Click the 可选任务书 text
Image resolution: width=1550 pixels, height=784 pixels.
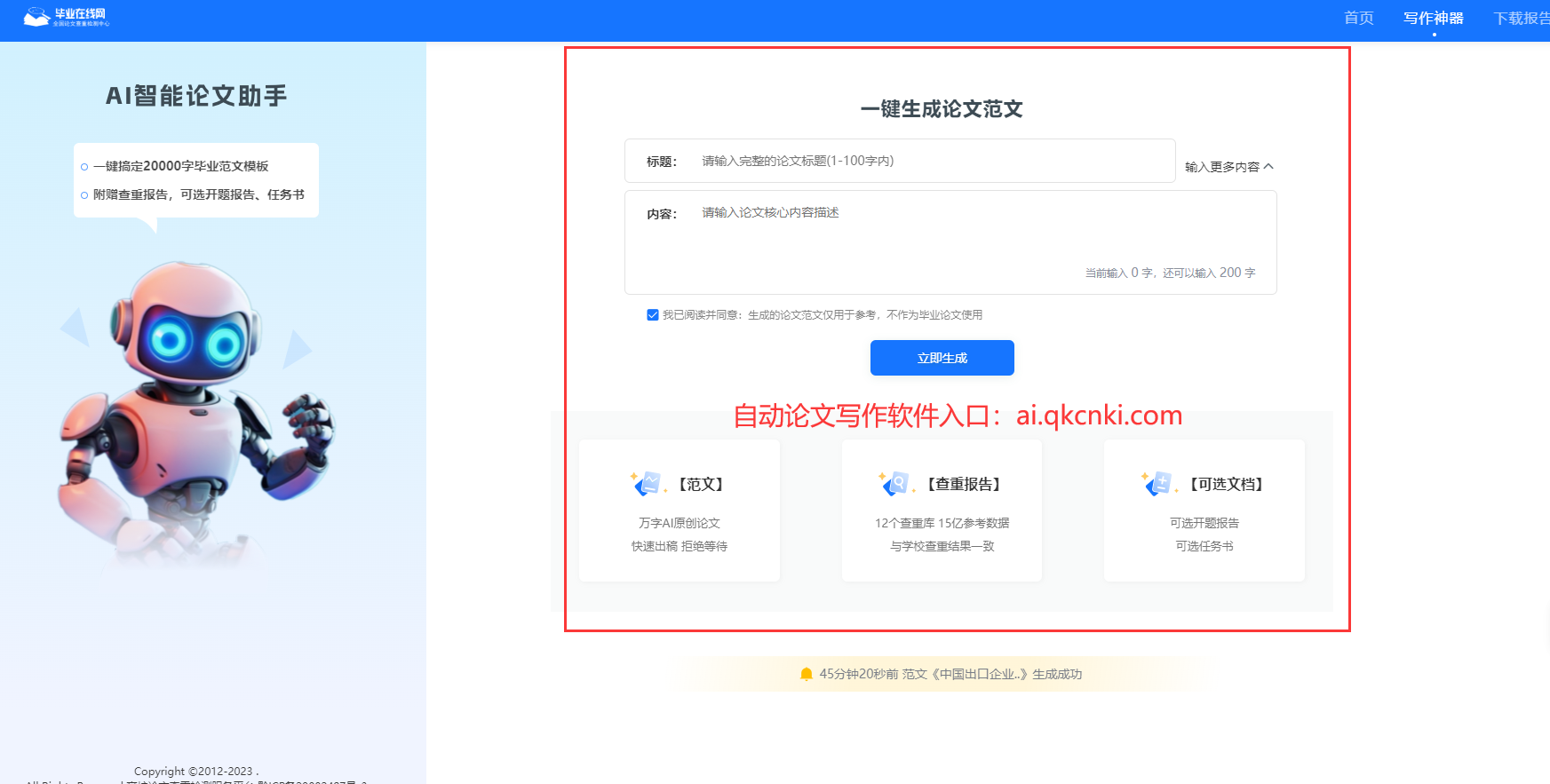(1204, 546)
